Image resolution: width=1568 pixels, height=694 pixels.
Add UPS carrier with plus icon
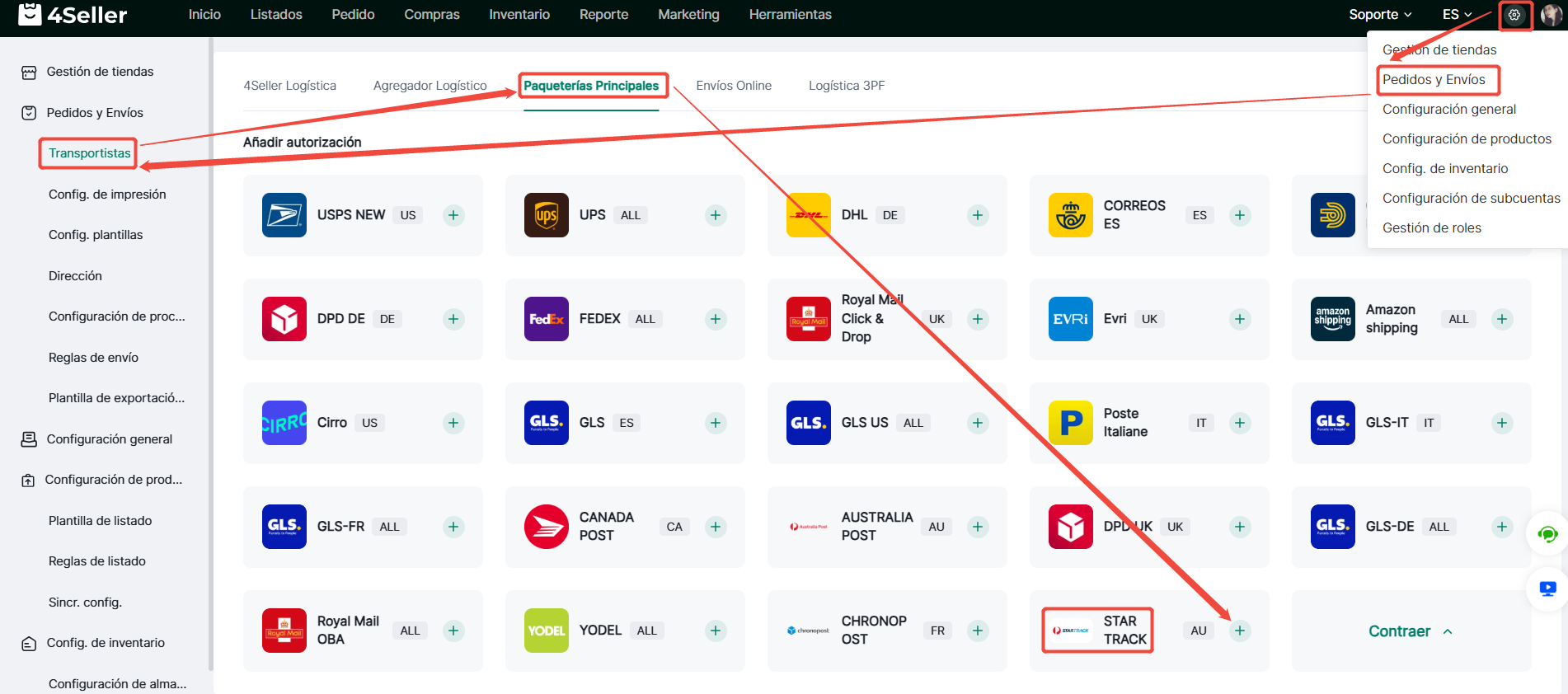716,215
